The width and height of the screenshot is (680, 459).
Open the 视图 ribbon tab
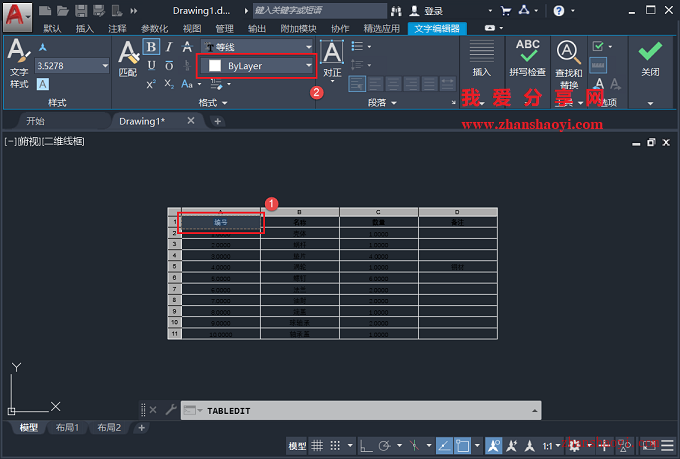tap(192, 29)
